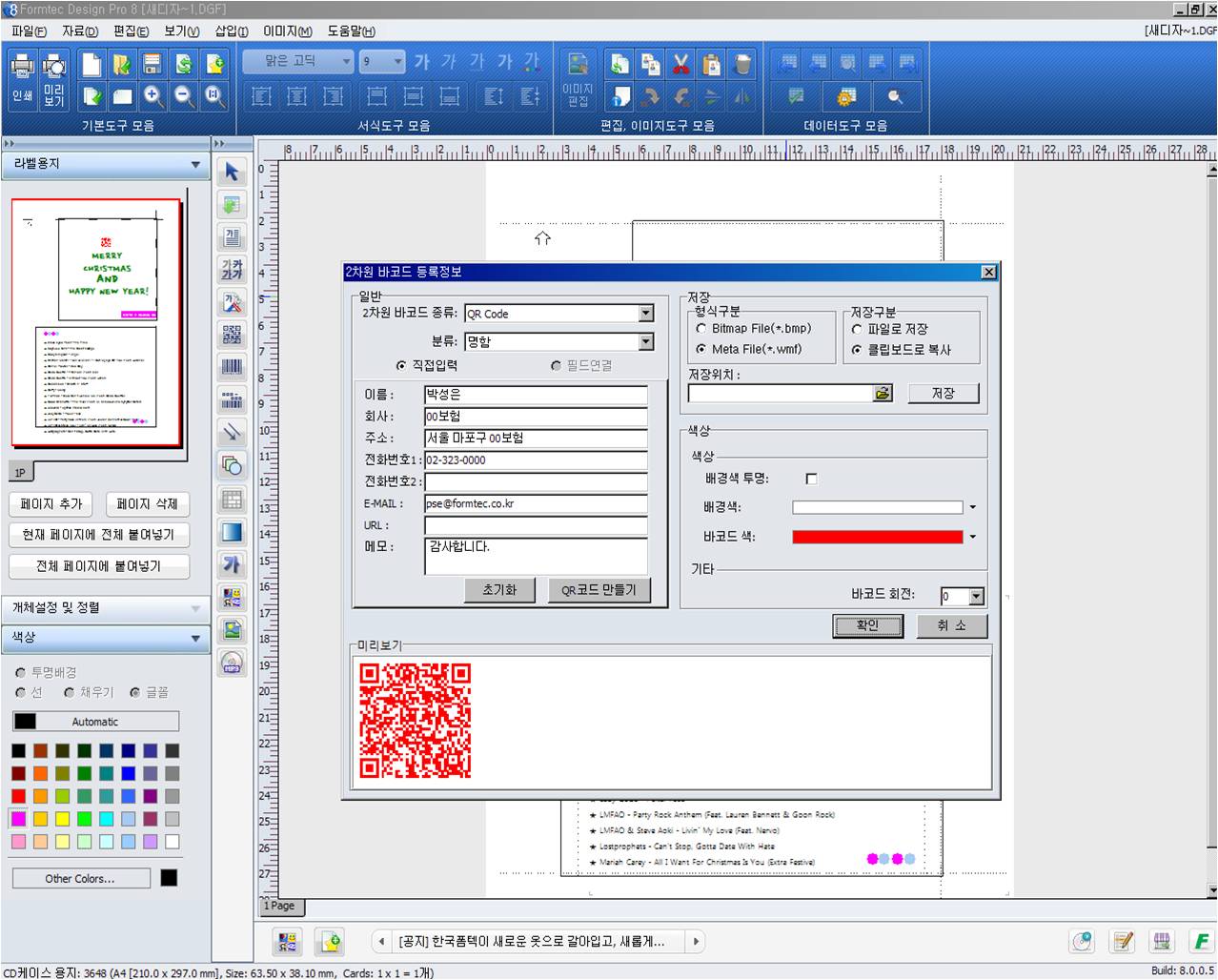Choose 클립보드로 복사 option
This screenshot has width=1218, height=980.
[857, 350]
